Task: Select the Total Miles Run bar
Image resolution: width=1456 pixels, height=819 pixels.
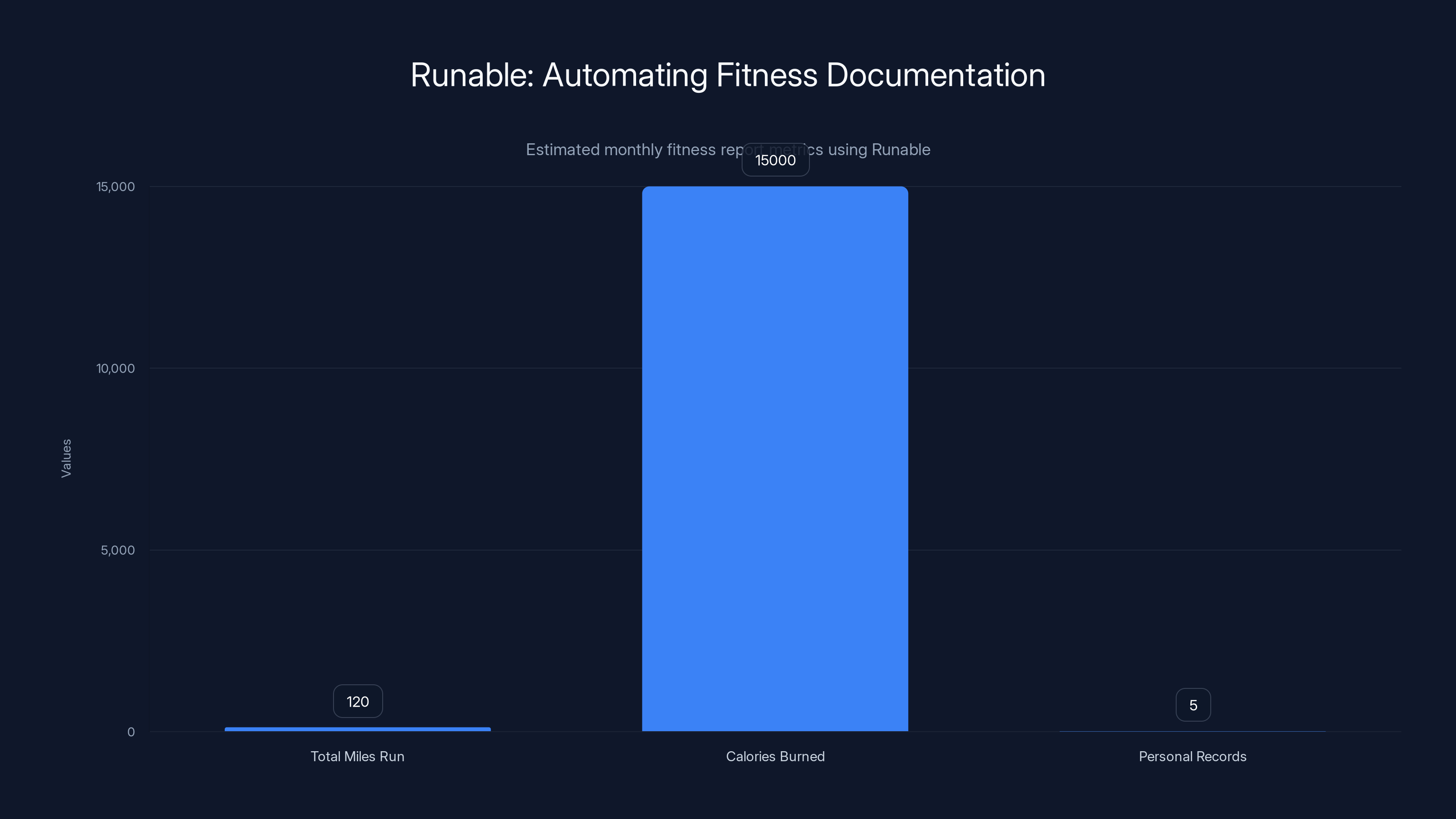Action: 357,729
